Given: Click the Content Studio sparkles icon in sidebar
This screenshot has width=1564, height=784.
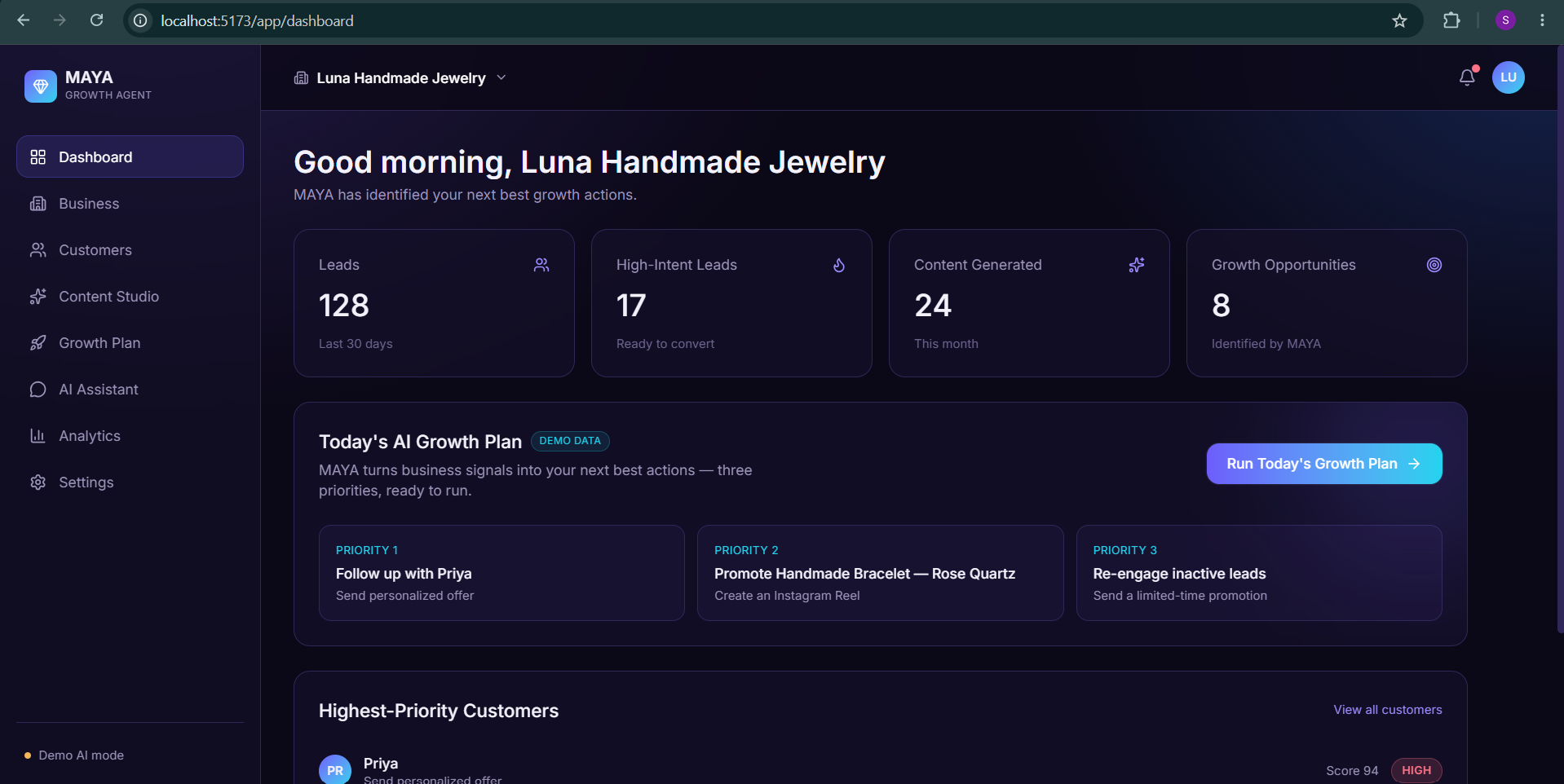Looking at the screenshot, I should click(38, 297).
